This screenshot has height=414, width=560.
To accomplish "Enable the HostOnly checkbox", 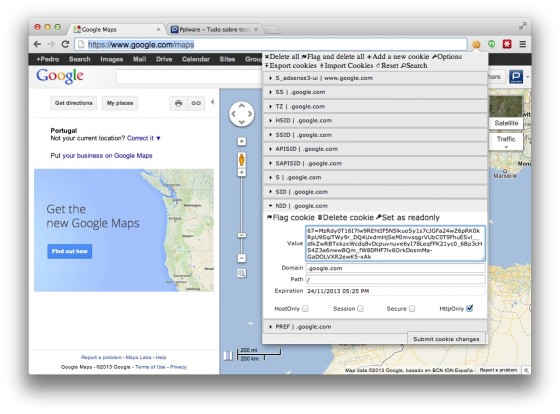I will 305,309.
